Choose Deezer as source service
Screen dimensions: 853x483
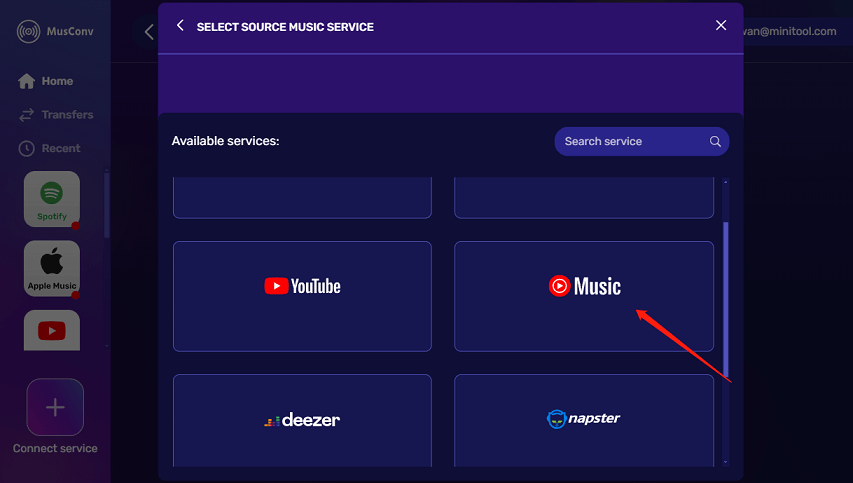point(302,420)
